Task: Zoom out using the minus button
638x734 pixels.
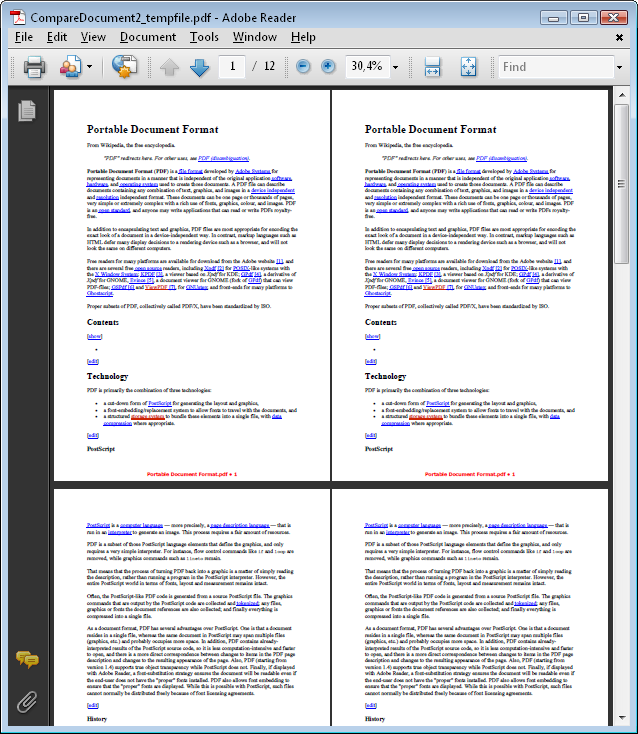Action: tap(304, 67)
